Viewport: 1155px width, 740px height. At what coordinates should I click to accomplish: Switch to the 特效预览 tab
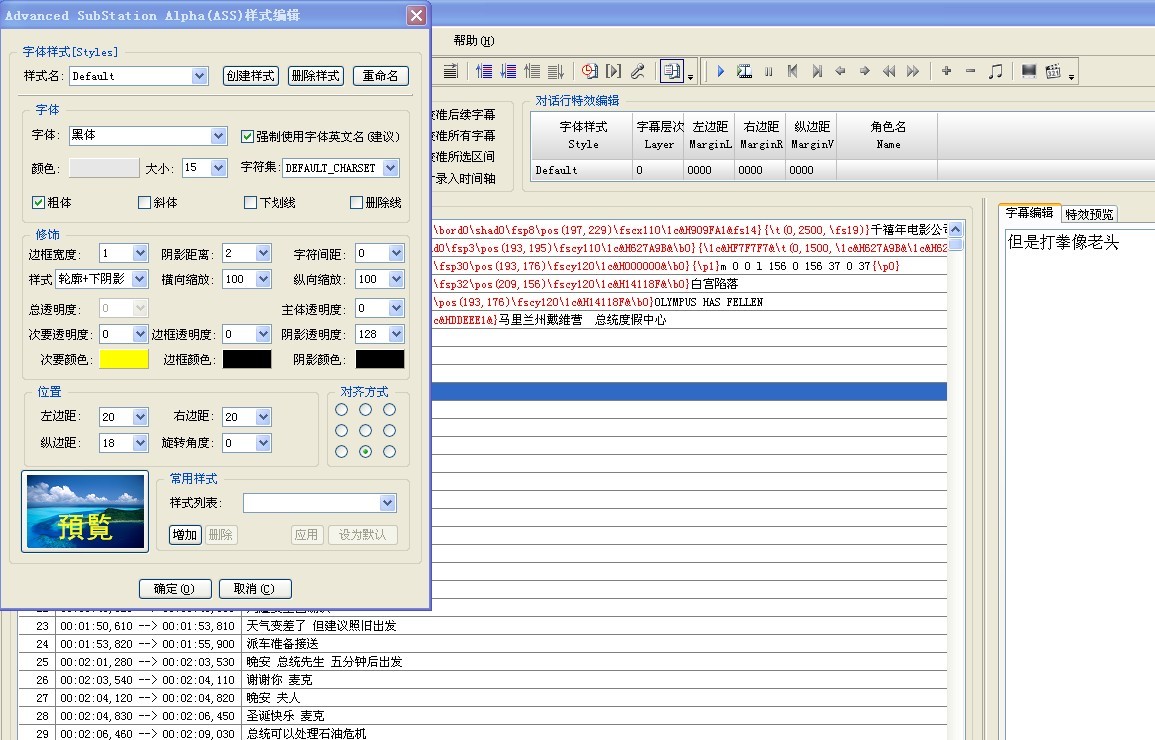[x=1089, y=214]
